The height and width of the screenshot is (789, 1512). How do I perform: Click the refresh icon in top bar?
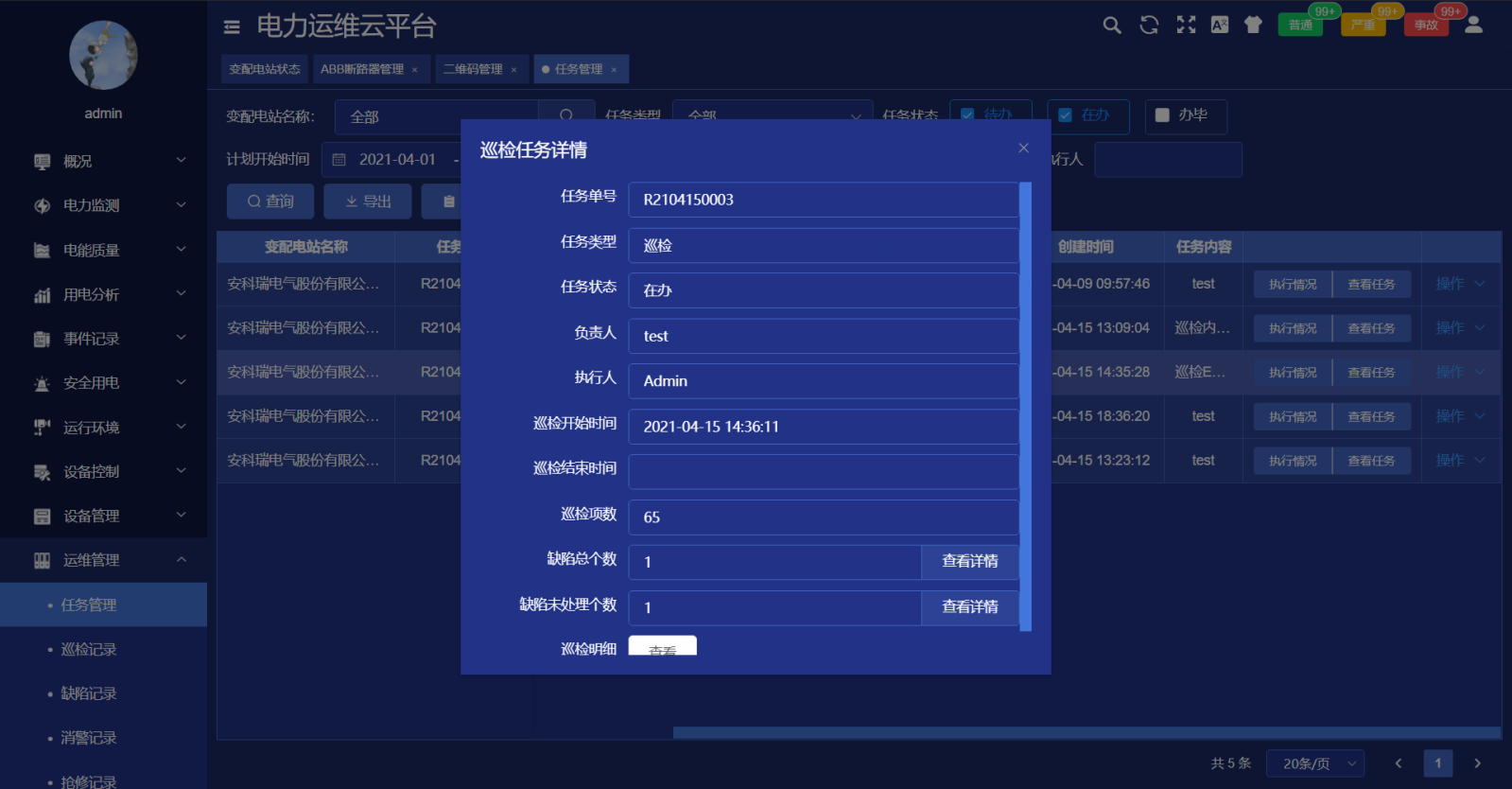(x=1149, y=26)
